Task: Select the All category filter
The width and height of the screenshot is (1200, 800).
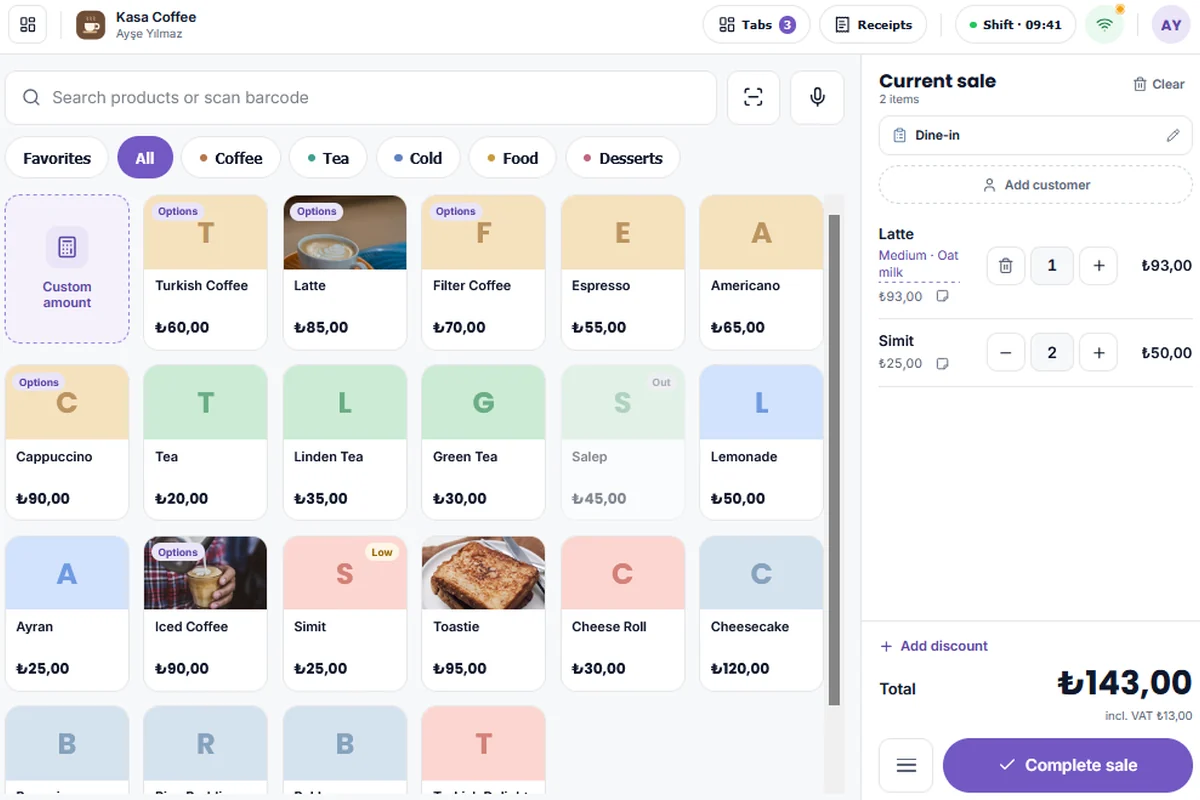Action: click(145, 158)
